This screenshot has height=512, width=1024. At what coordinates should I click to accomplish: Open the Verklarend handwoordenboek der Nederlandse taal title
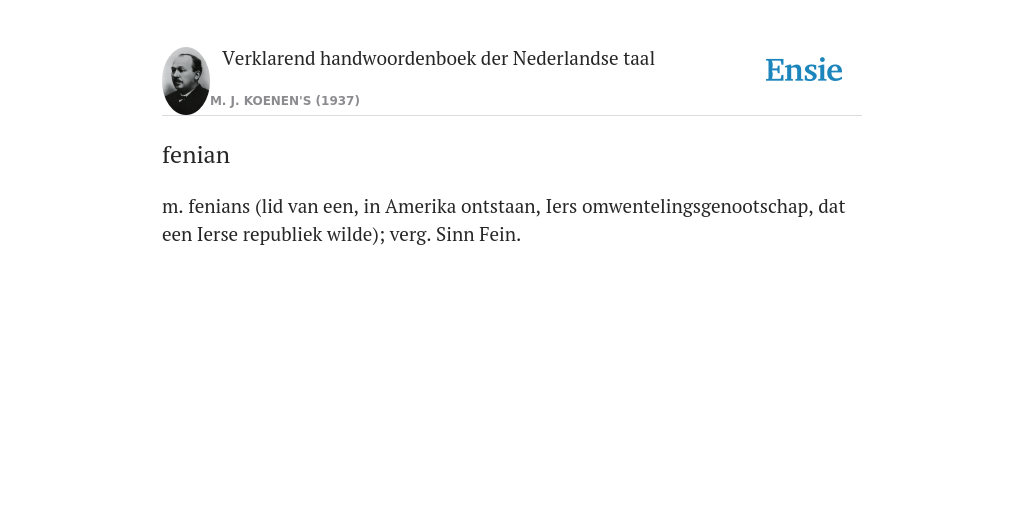point(438,59)
